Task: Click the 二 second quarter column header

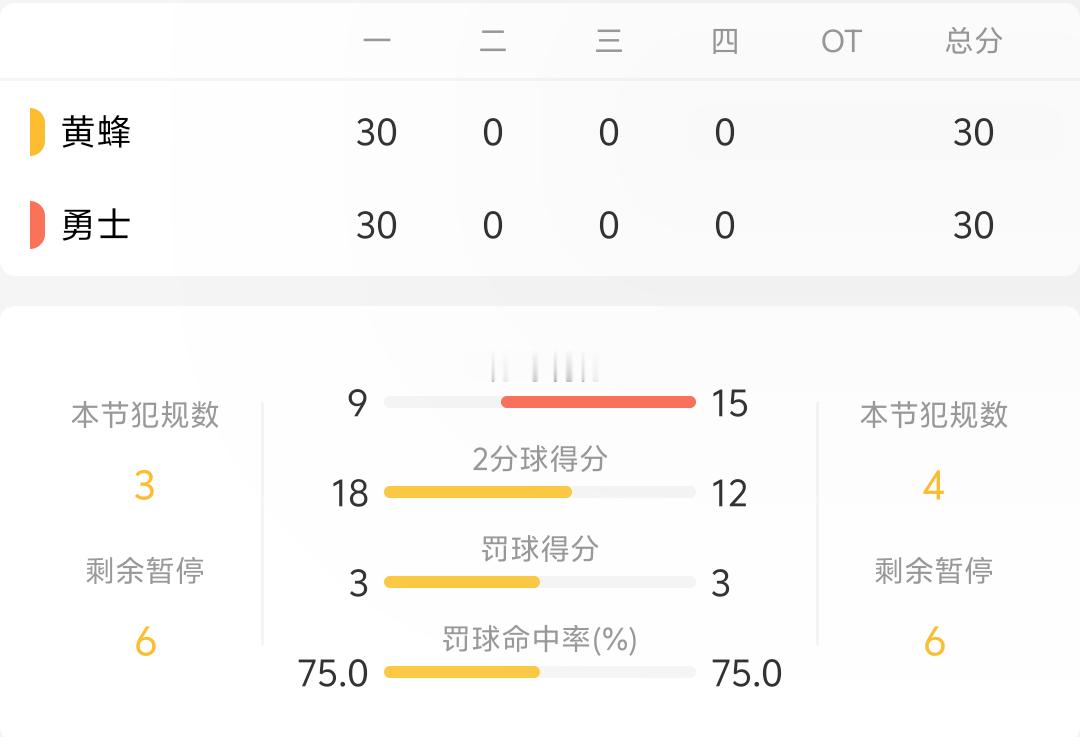Action: coord(493,41)
